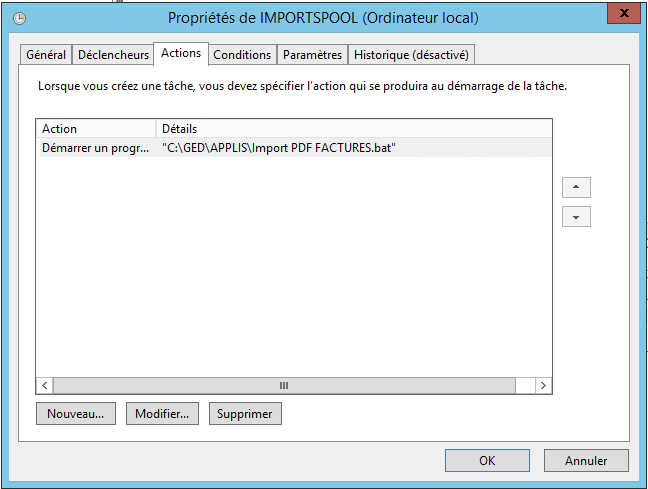This screenshot has height=489, width=648.
Task: Click Supprimer to delete the action
Action: point(245,413)
